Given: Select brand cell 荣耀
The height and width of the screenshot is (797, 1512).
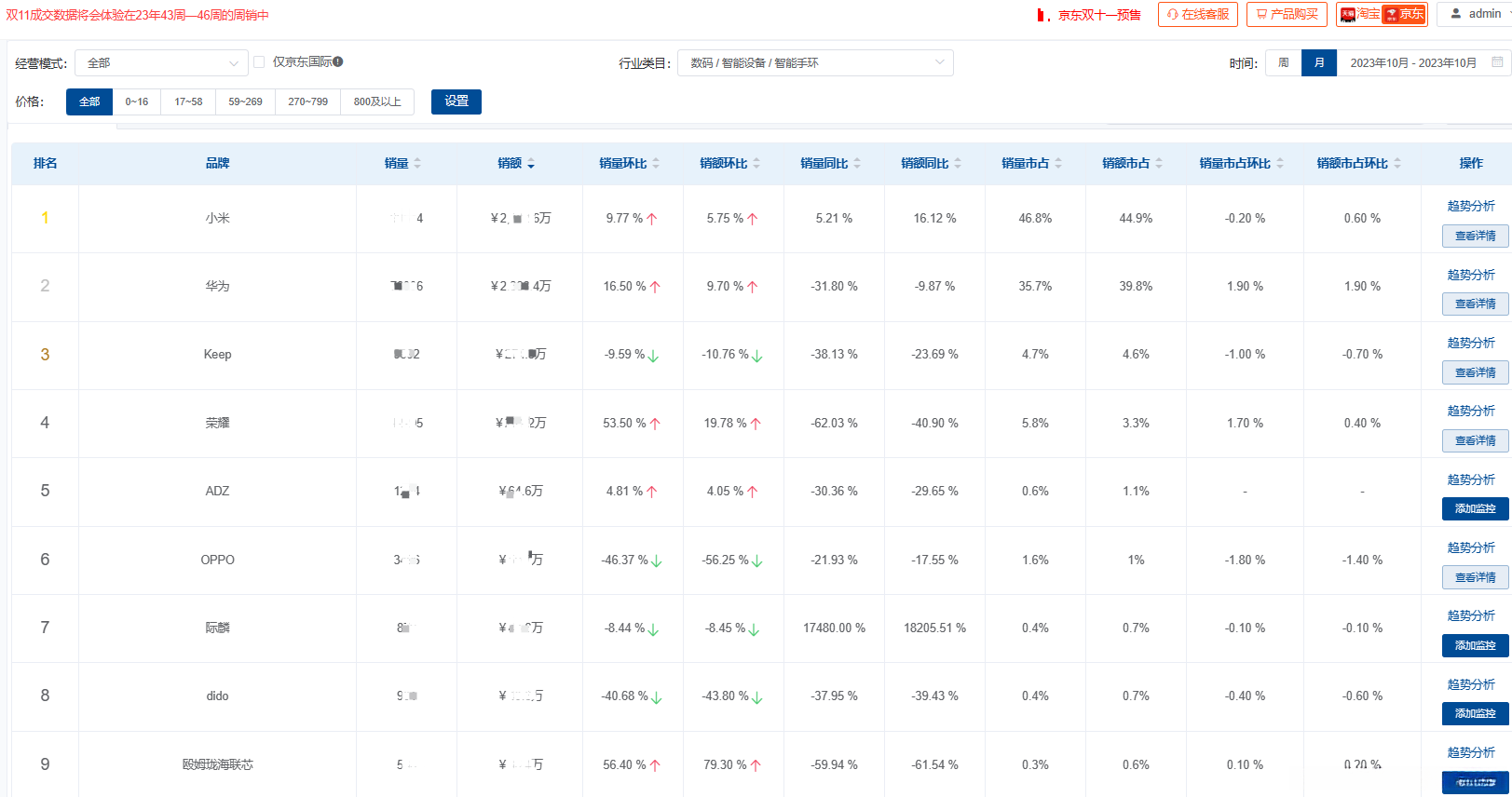Looking at the screenshot, I should 217,423.
